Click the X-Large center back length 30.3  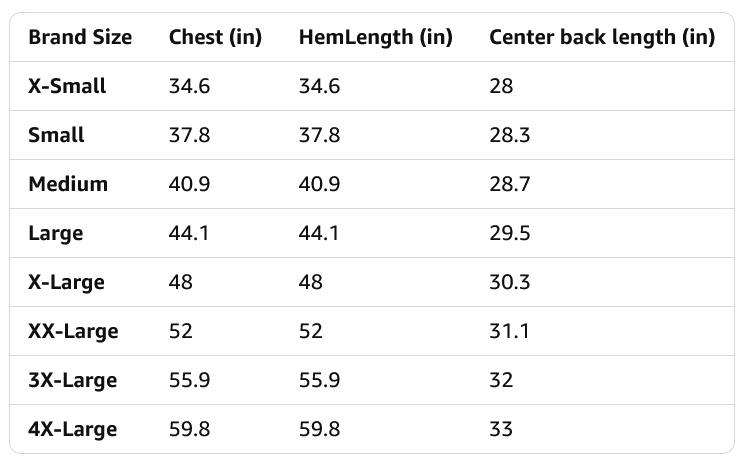(510, 282)
